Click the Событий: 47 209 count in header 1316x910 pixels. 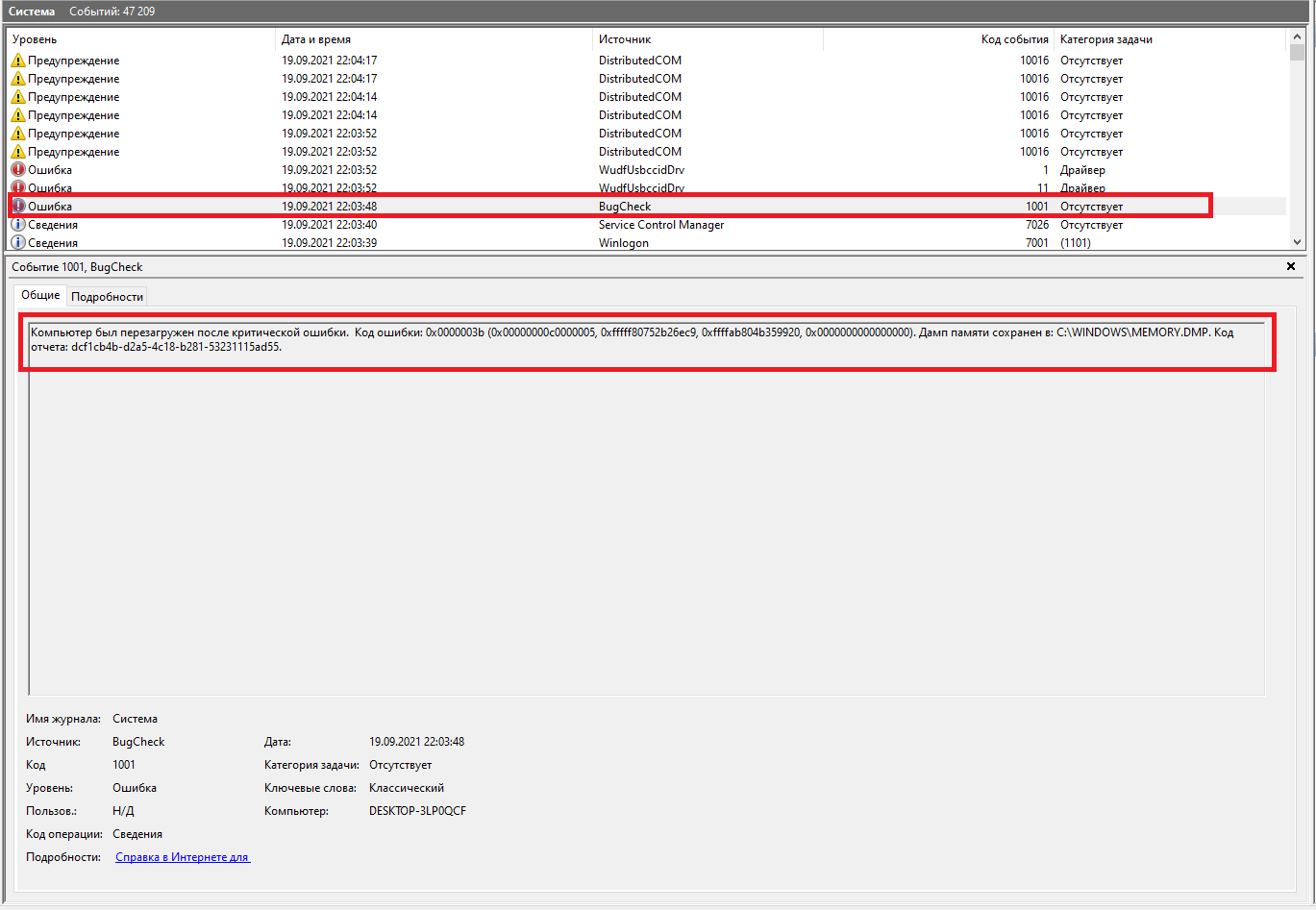[x=112, y=12]
